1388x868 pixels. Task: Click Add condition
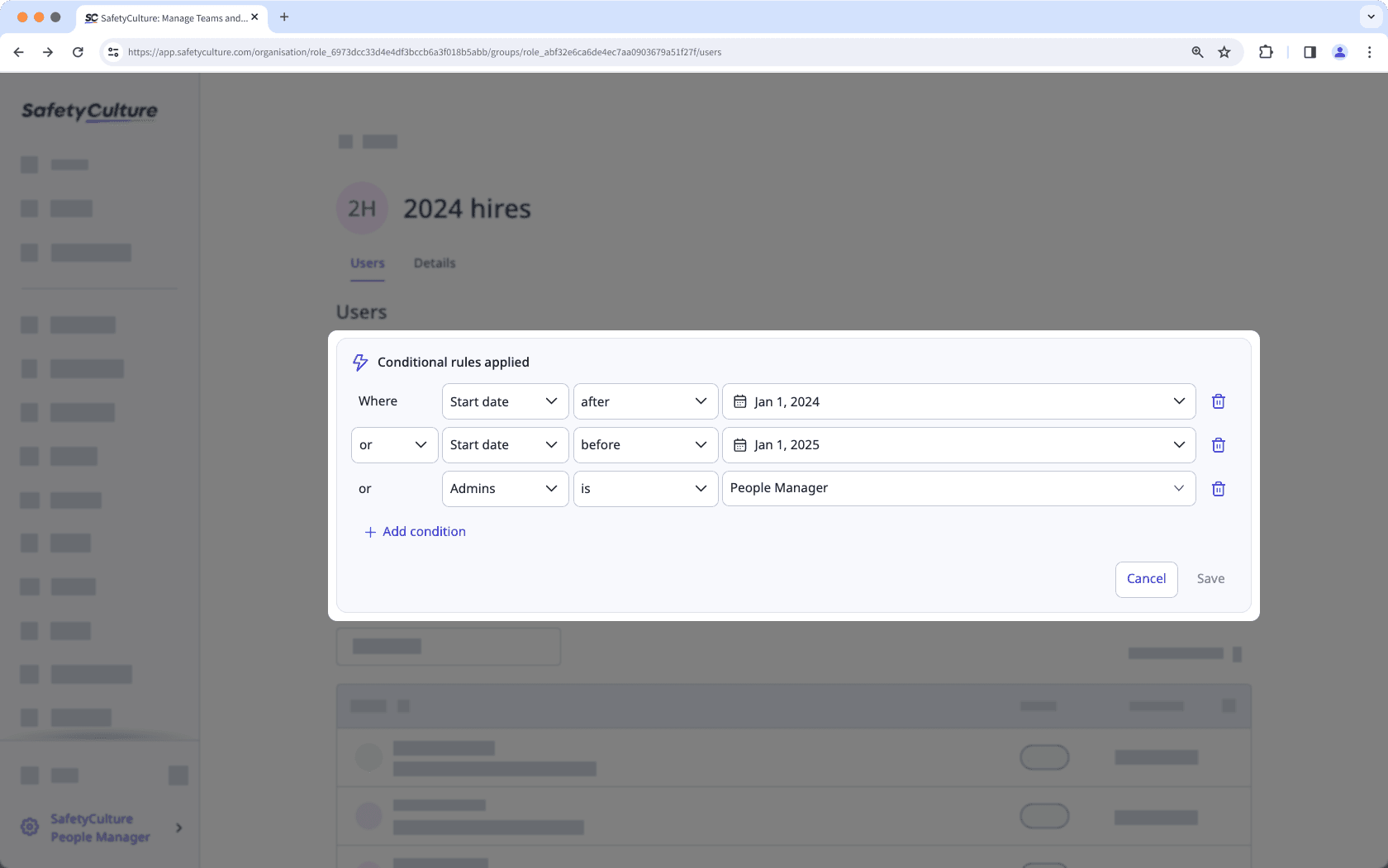coord(415,531)
